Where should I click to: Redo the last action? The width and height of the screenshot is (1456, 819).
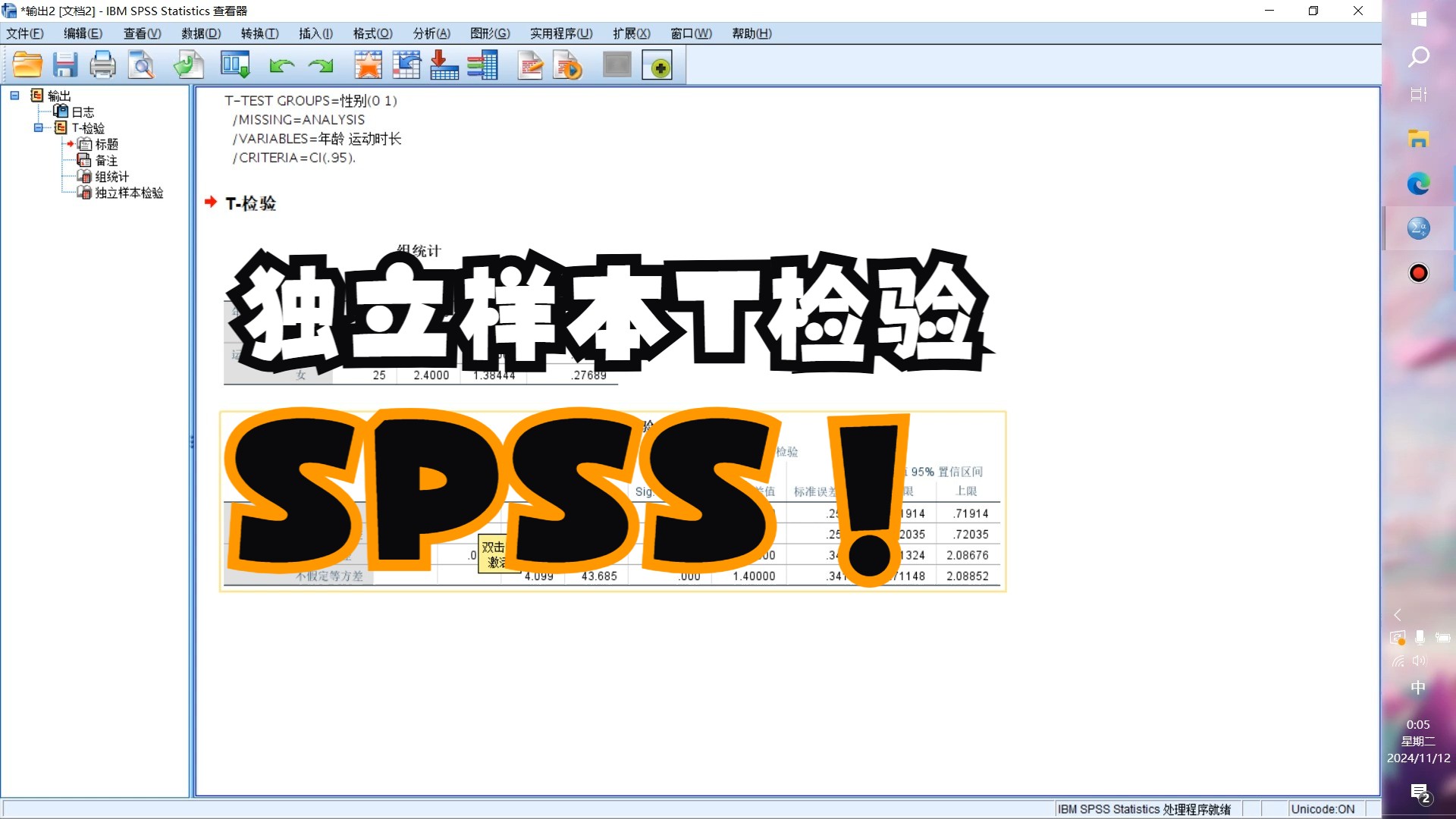tap(321, 66)
